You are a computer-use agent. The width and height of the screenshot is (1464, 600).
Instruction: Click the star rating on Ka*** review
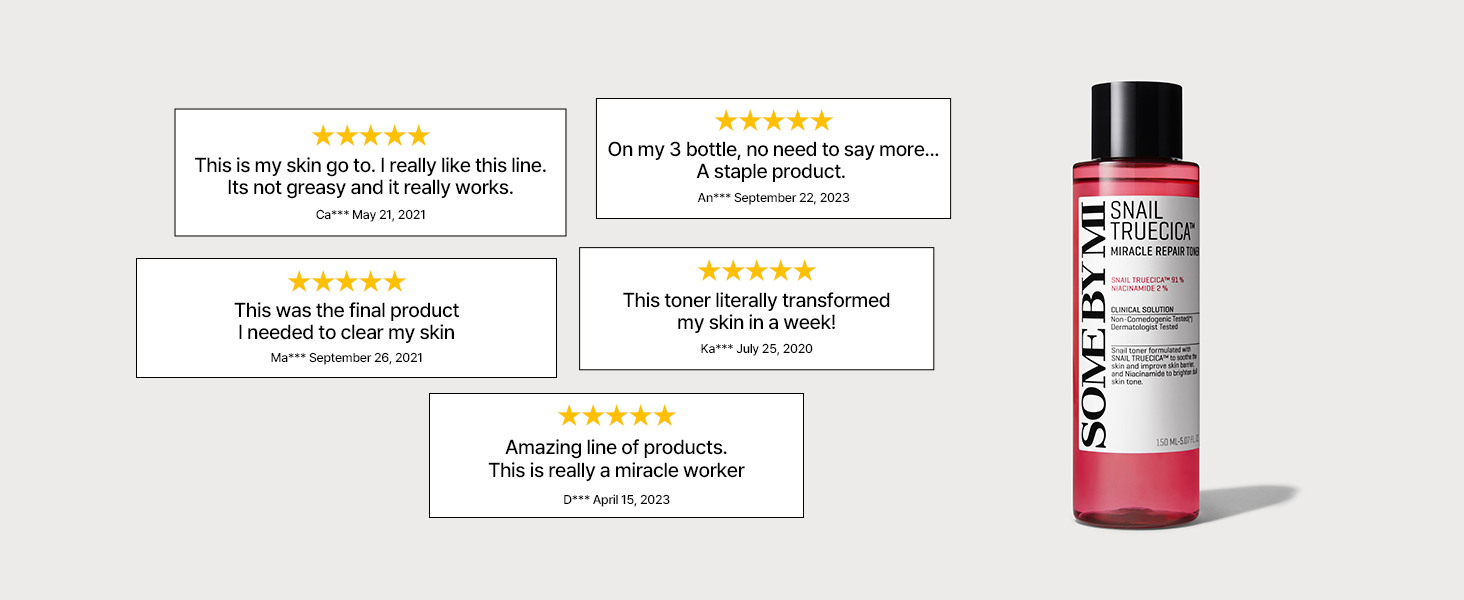coord(756,271)
